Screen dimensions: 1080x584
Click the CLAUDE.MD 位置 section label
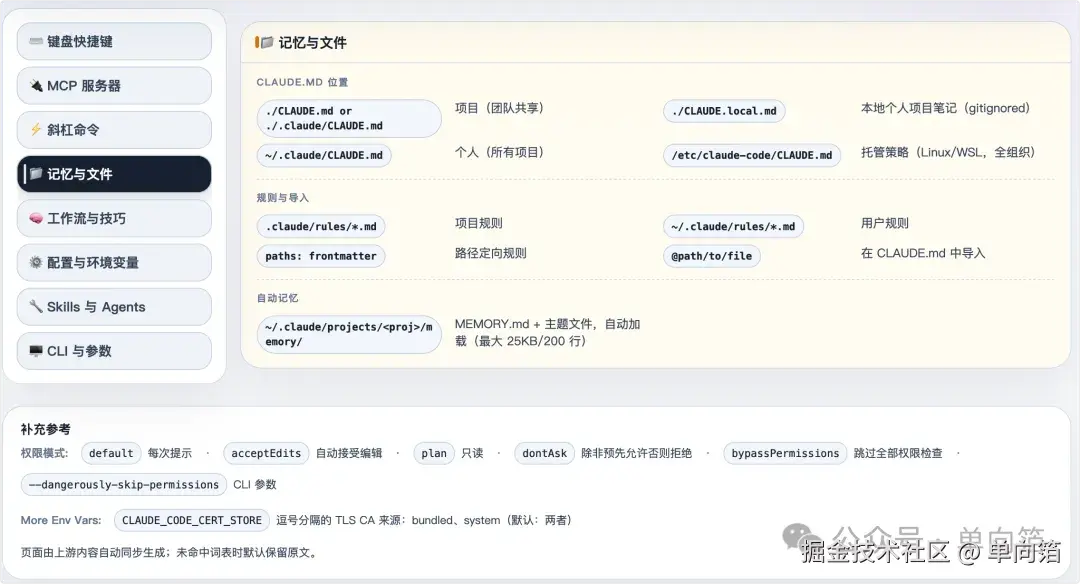tap(302, 82)
